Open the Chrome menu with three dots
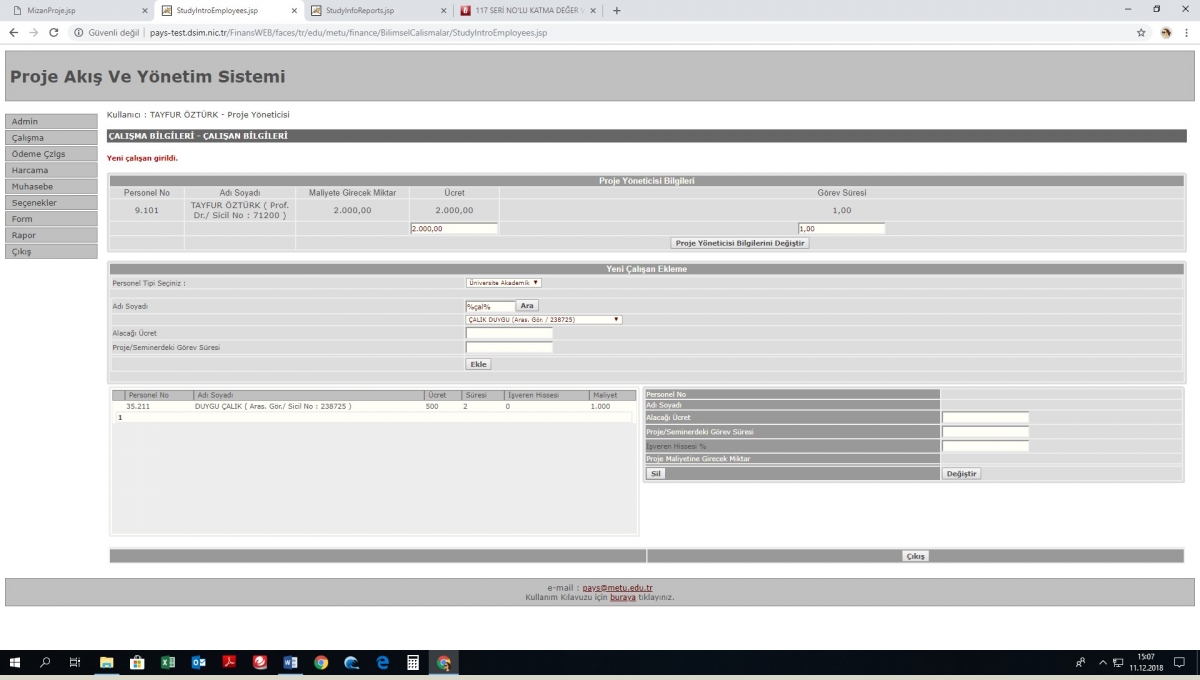 (x=1187, y=32)
